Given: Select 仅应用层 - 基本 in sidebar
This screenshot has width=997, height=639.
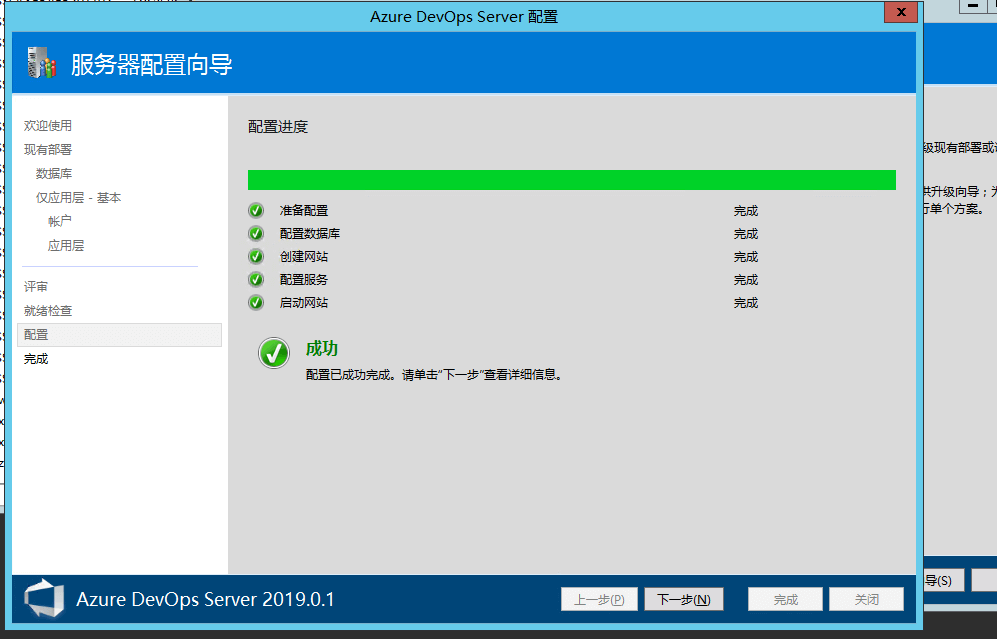Looking at the screenshot, I should pyautogui.click(x=78, y=198).
